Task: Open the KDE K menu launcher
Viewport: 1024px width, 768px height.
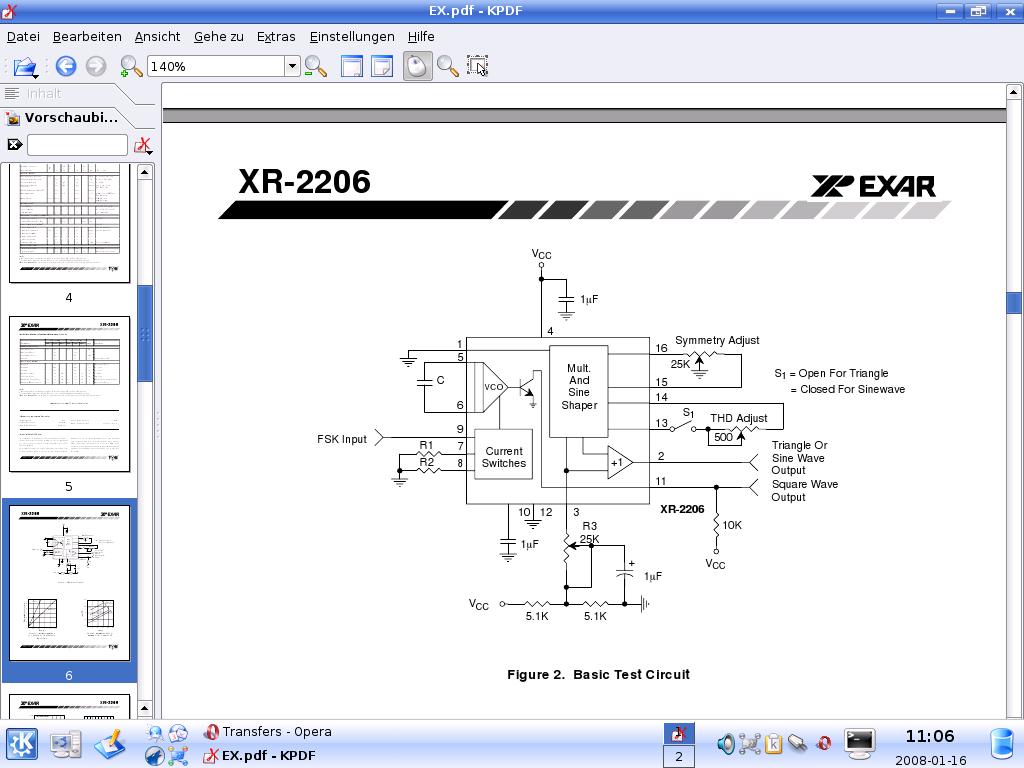Action: 22,744
